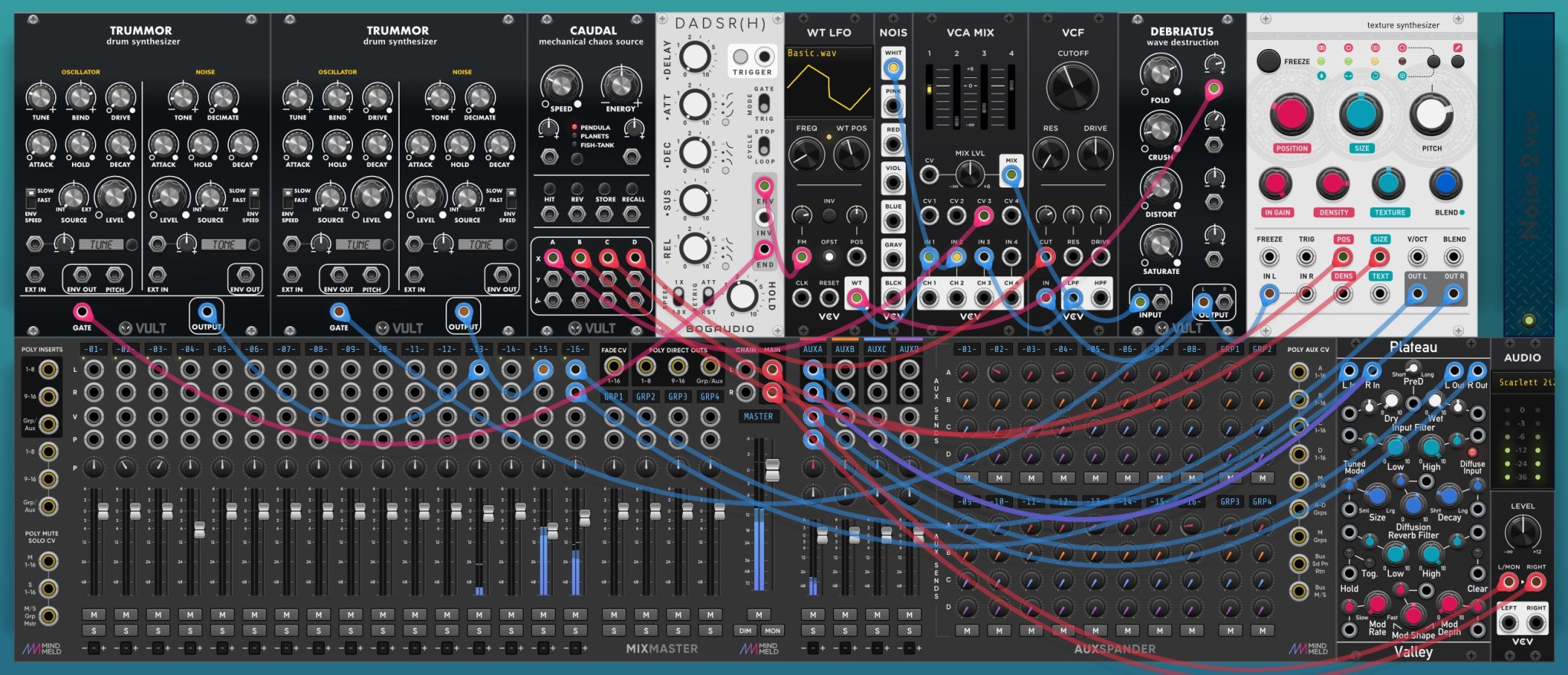Click the master M mute button
This screenshot has height=675, width=1568.
click(759, 615)
